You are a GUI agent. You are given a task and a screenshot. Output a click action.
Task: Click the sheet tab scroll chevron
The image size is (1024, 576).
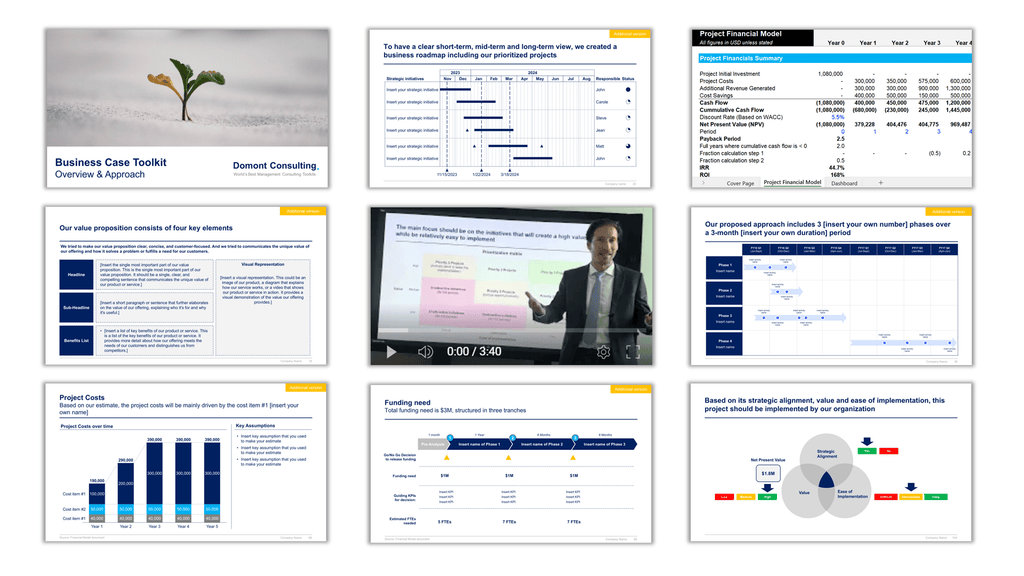(703, 182)
